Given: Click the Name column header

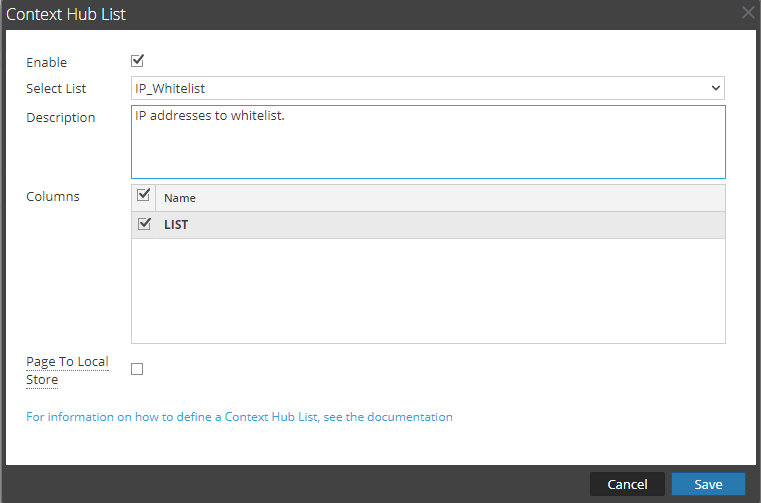Looking at the screenshot, I should click(x=180, y=198).
